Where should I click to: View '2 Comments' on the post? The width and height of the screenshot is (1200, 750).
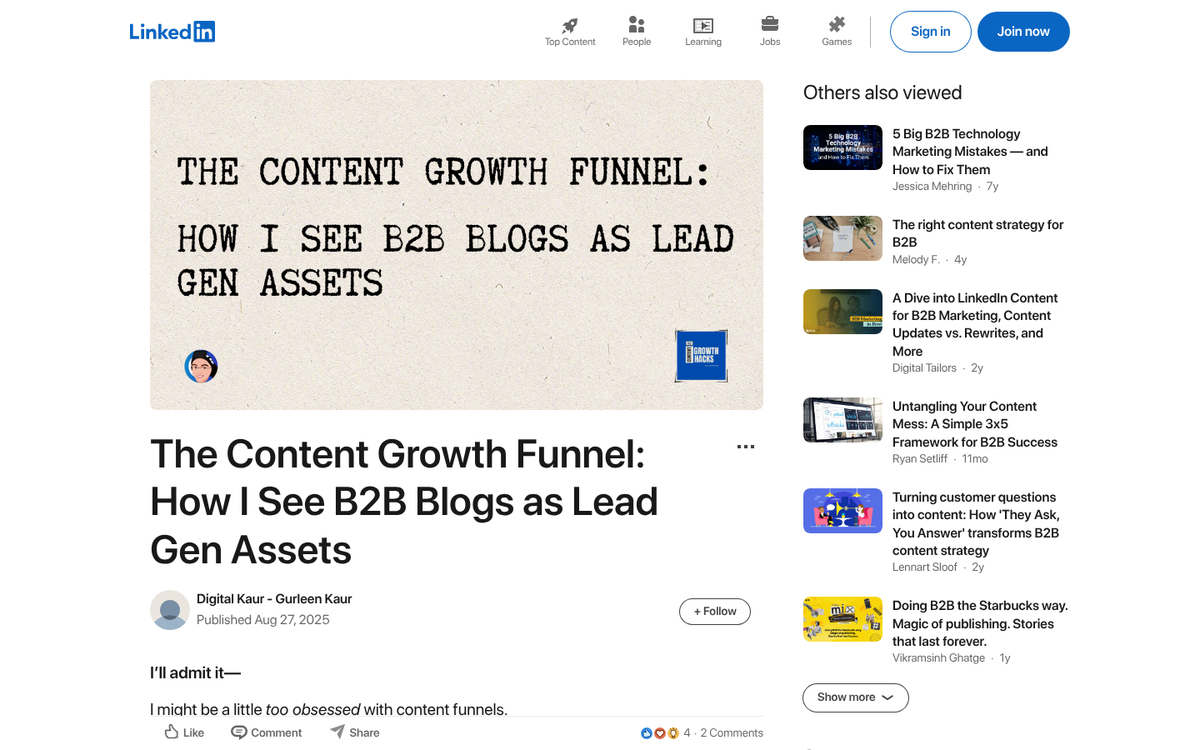pos(731,732)
